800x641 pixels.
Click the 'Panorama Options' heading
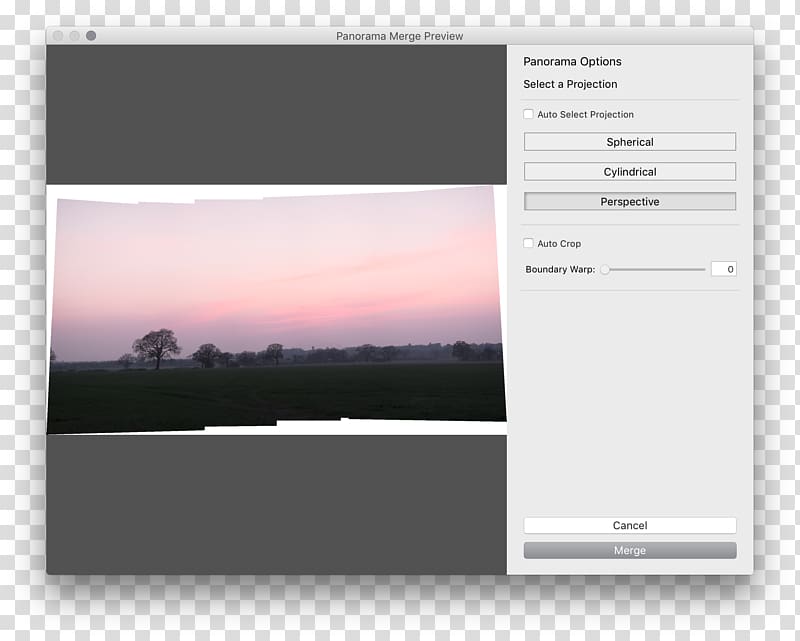tap(572, 62)
